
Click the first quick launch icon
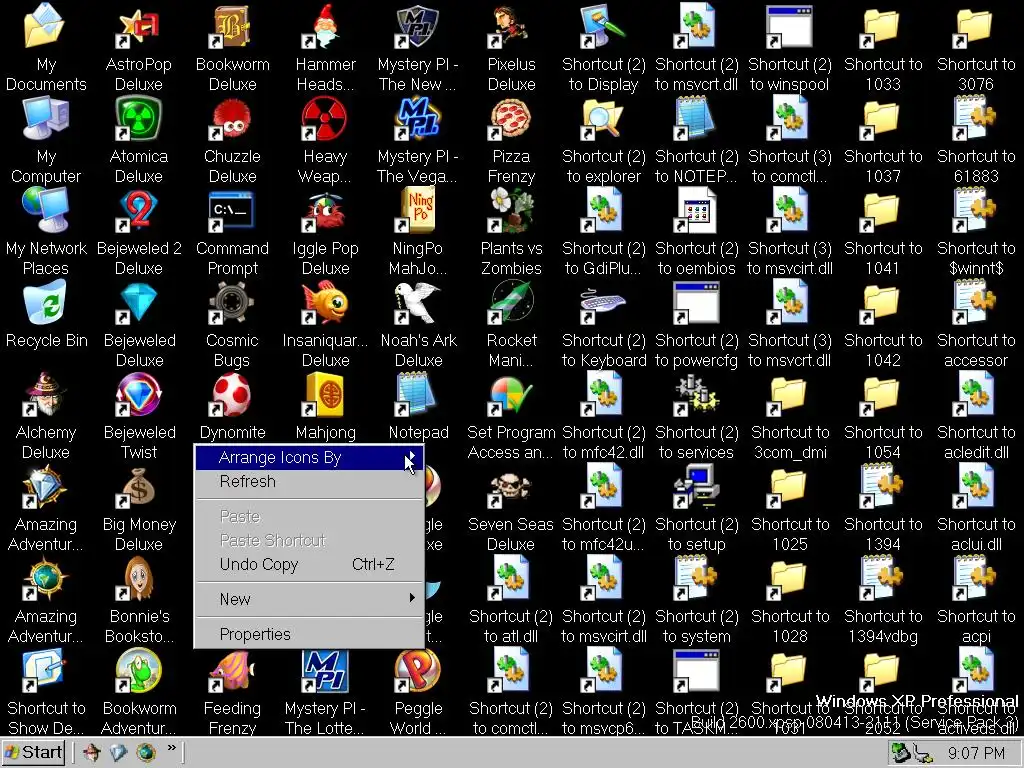91,753
